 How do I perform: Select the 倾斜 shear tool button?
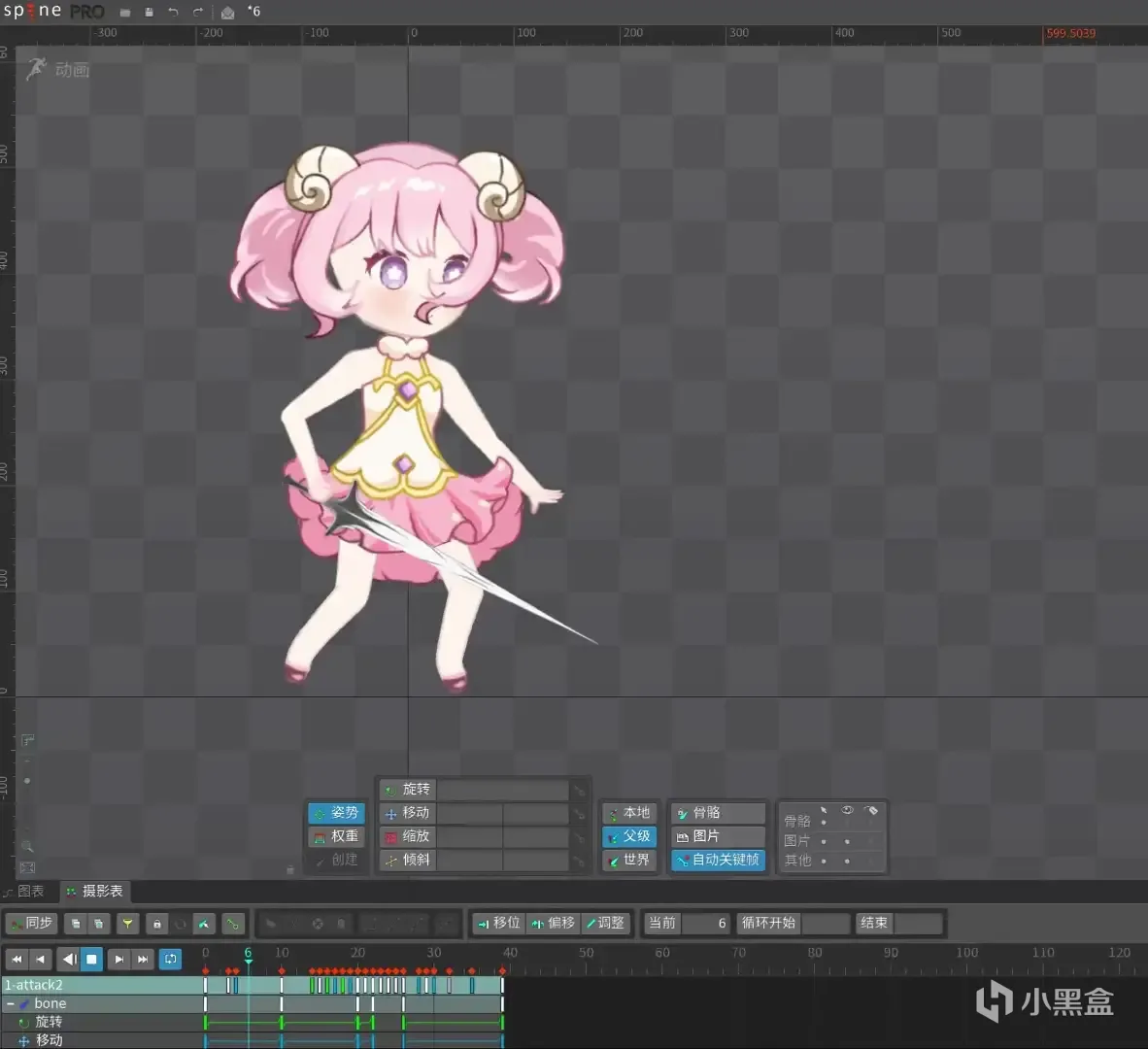point(408,860)
